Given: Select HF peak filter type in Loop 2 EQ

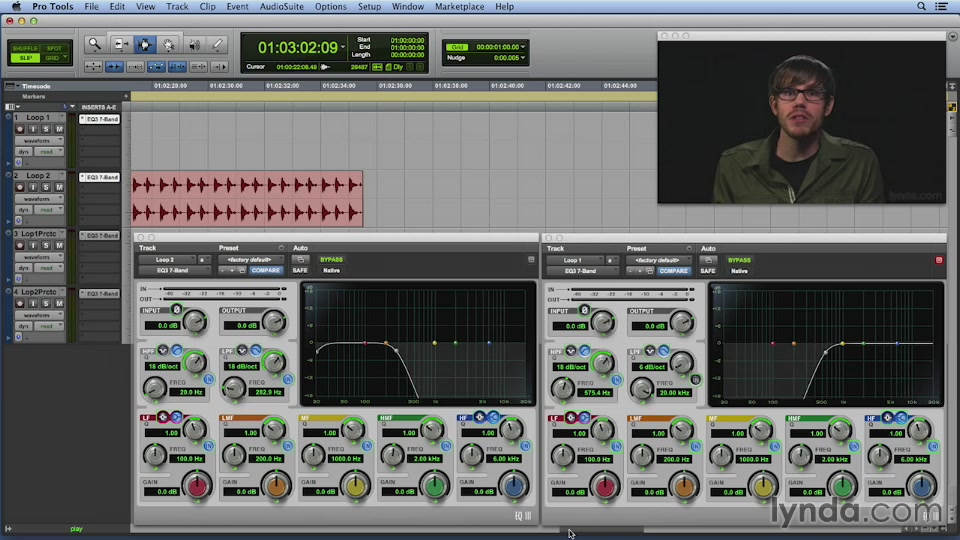Looking at the screenshot, I should pos(479,417).
